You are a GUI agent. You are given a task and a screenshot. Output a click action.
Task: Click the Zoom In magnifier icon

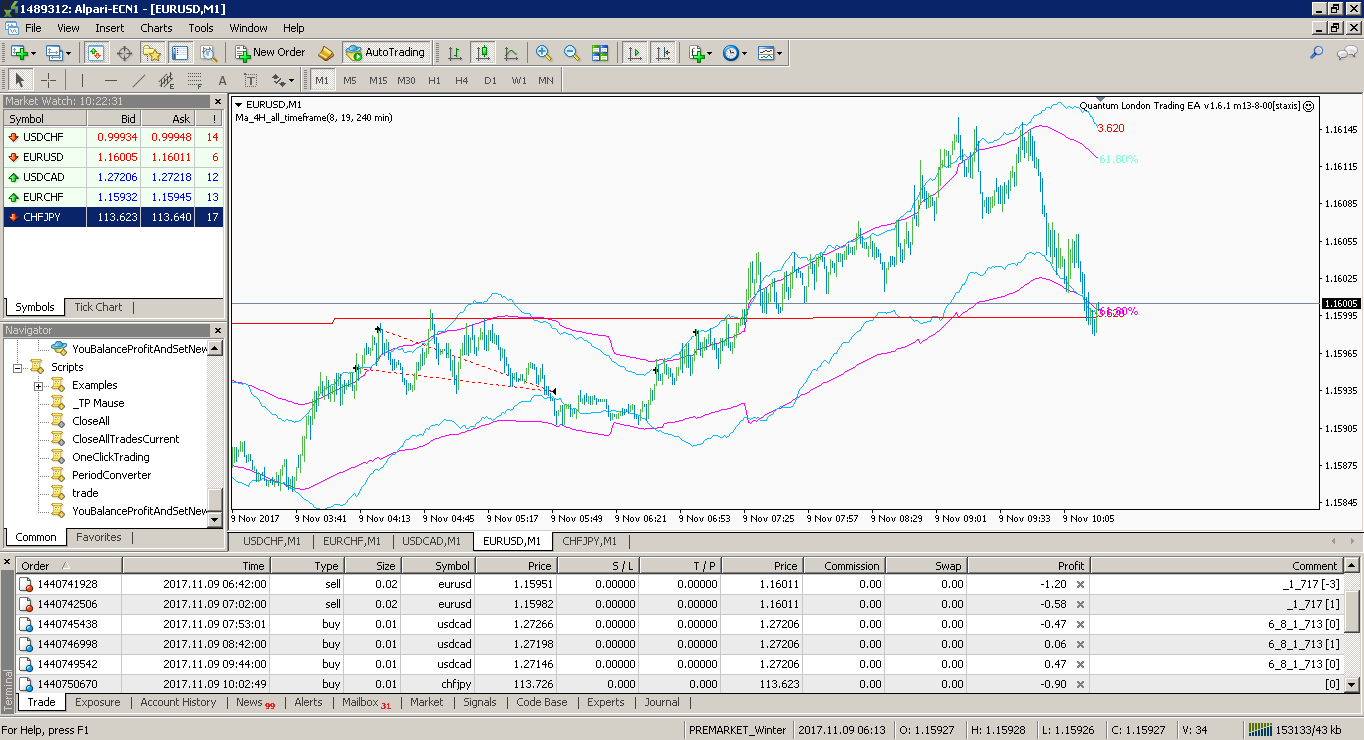(x=544, y=53)
